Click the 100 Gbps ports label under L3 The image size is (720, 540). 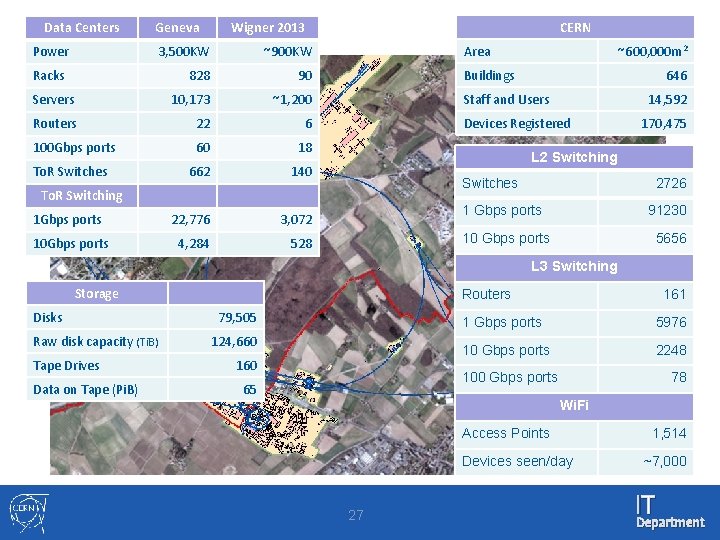click(510, 378)
